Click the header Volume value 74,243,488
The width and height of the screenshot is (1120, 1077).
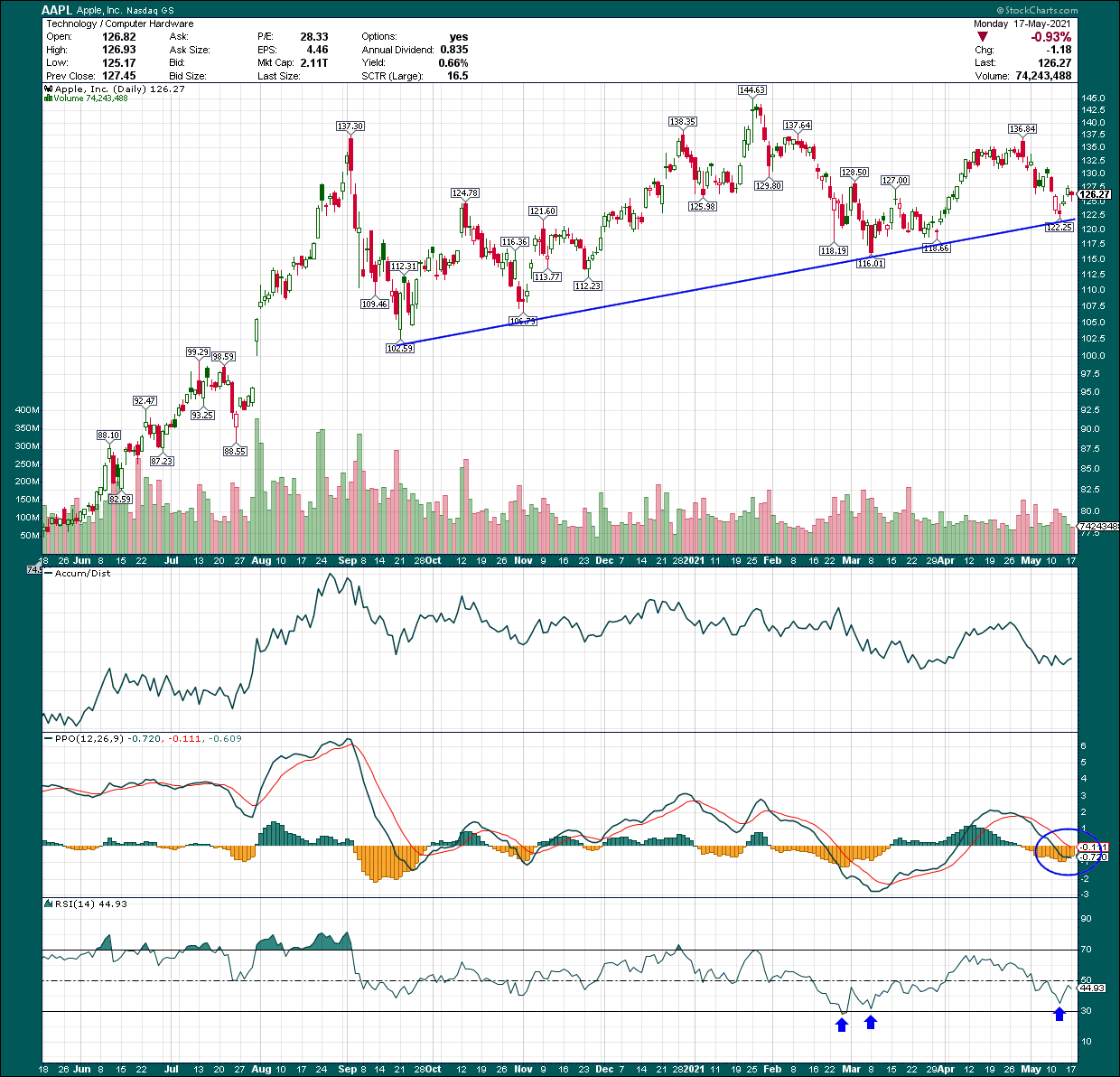click(1043, 76)
